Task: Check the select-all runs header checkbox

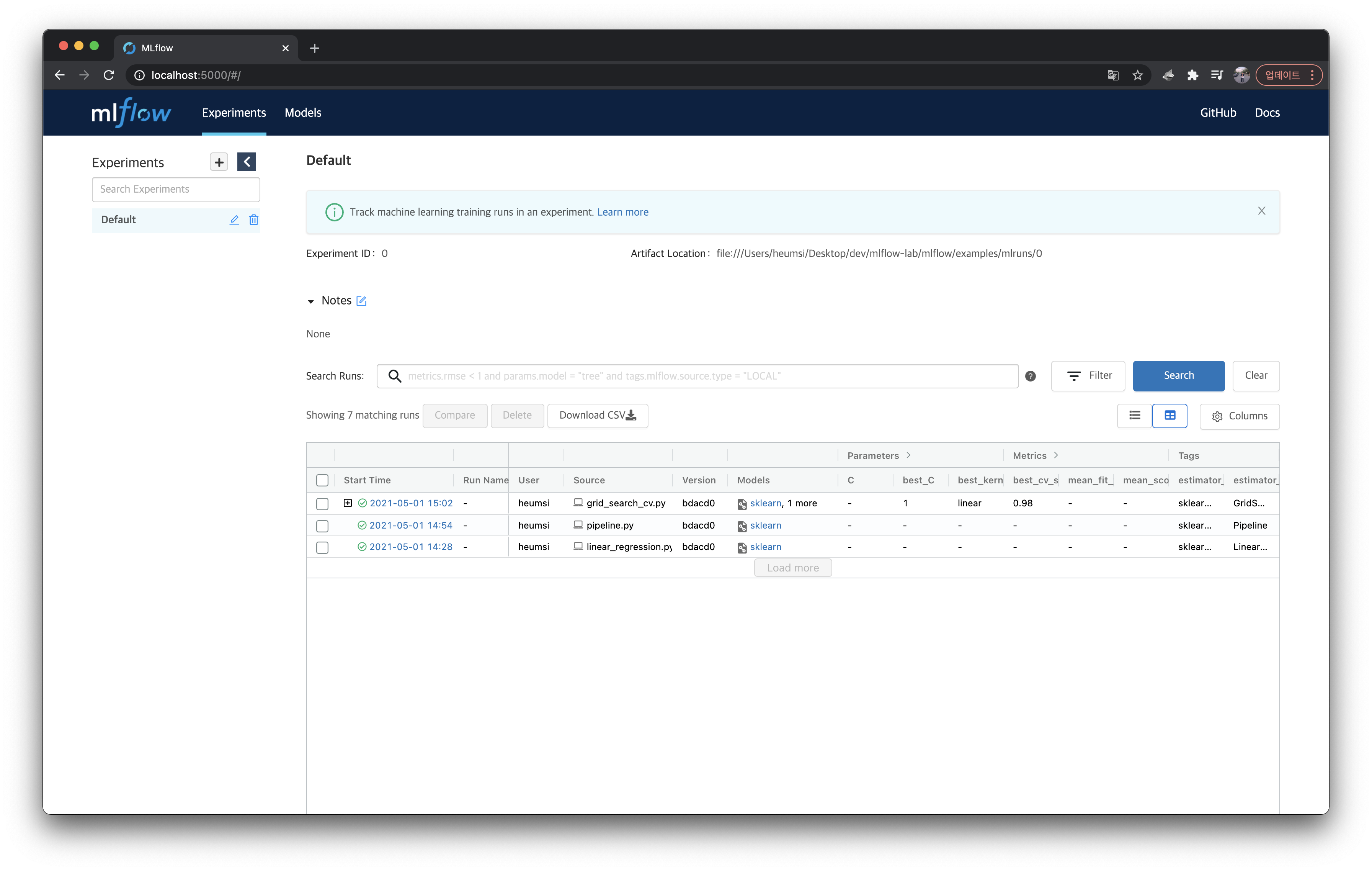Action: click(322, 481)
